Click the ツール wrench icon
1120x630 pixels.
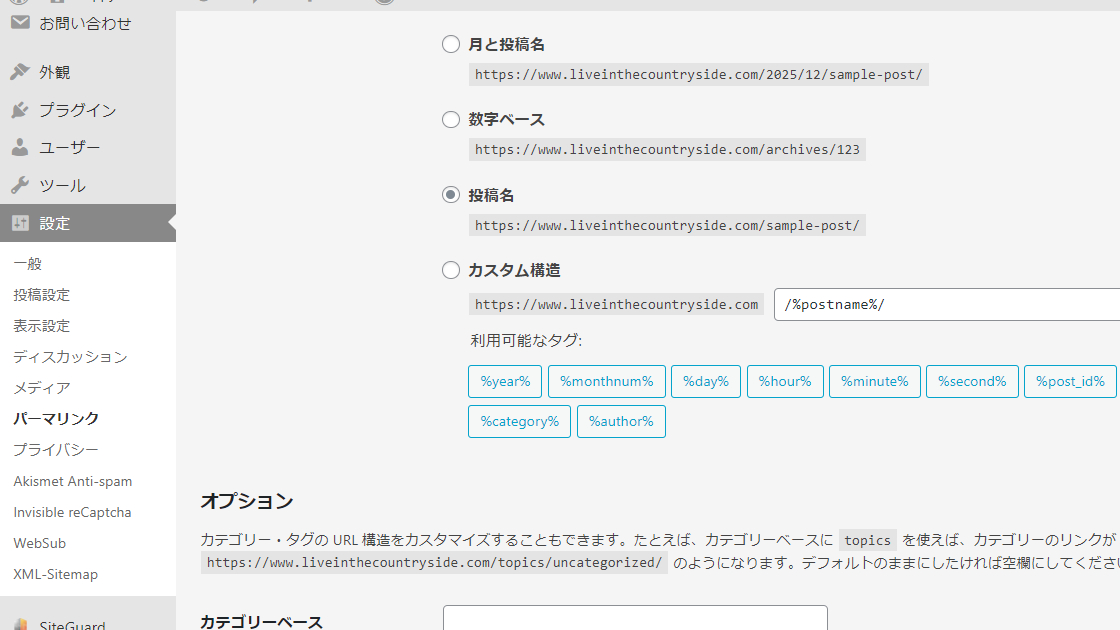tap(20, 186)
